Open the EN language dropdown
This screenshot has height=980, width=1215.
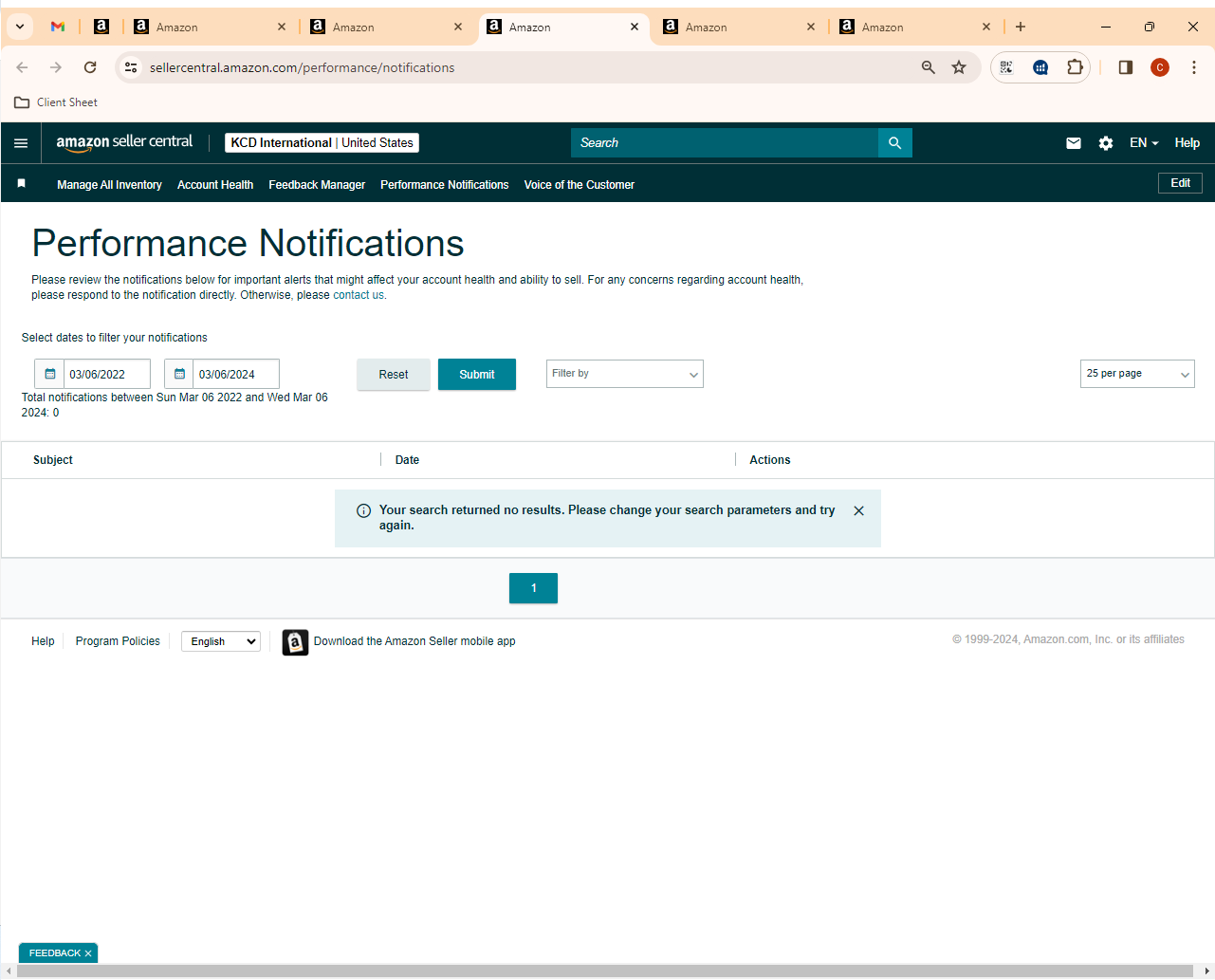tap(1144, 143)
